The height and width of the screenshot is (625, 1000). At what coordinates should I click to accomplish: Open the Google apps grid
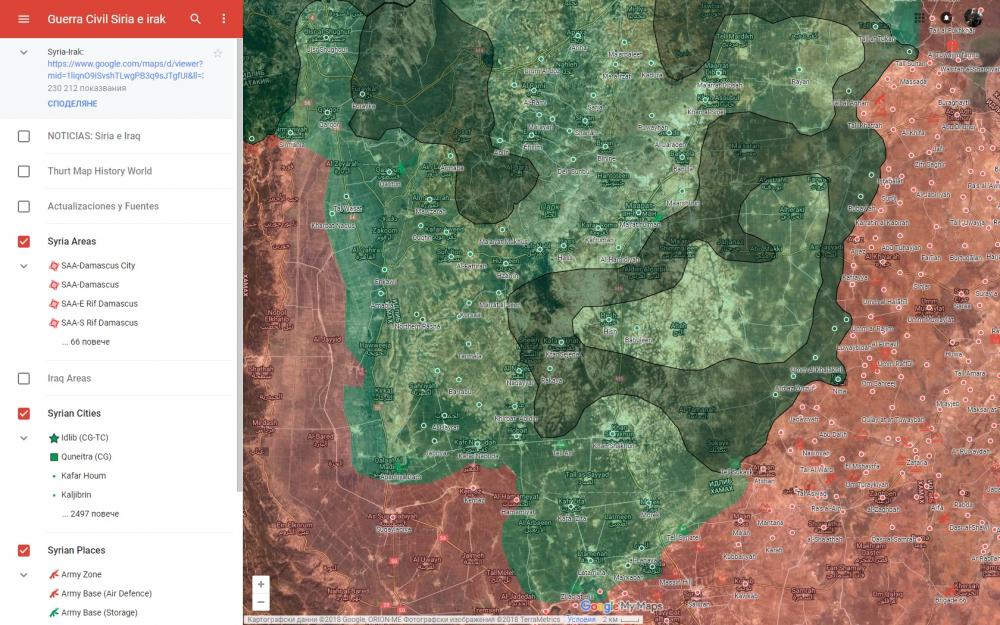click(920, 18)
